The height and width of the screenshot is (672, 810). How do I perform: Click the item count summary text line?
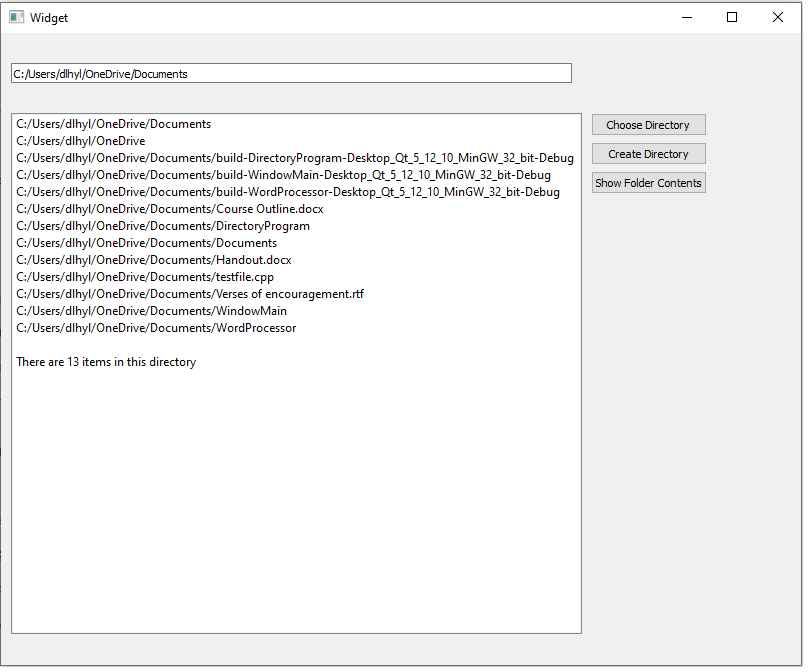106,361
